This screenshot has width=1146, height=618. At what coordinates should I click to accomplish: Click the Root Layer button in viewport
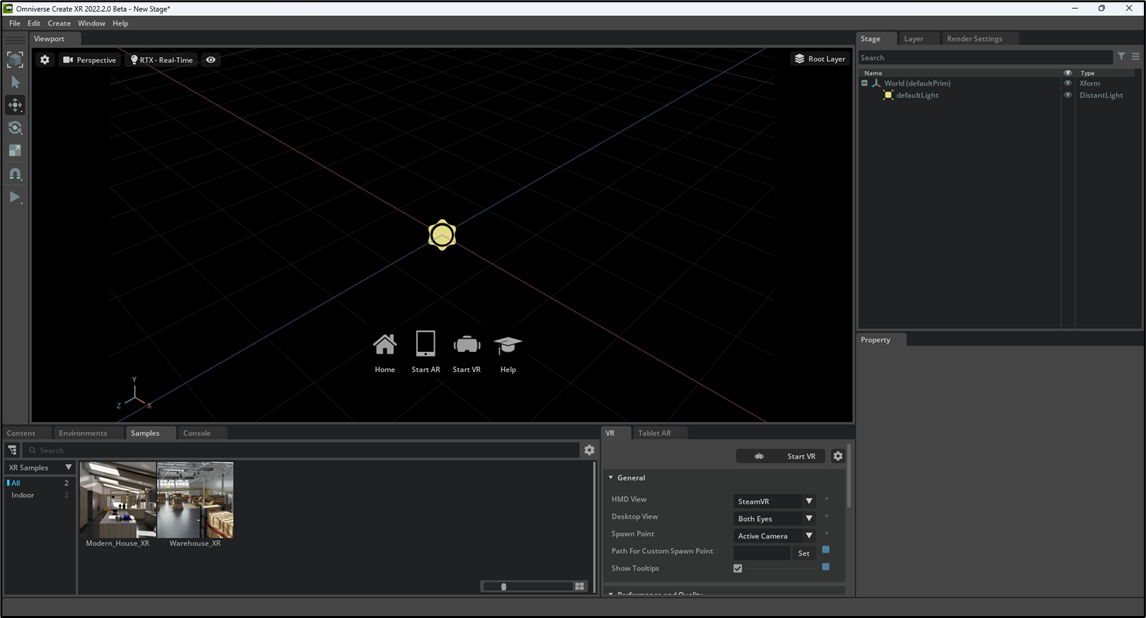pyautogui.click(x=819, y=58)
